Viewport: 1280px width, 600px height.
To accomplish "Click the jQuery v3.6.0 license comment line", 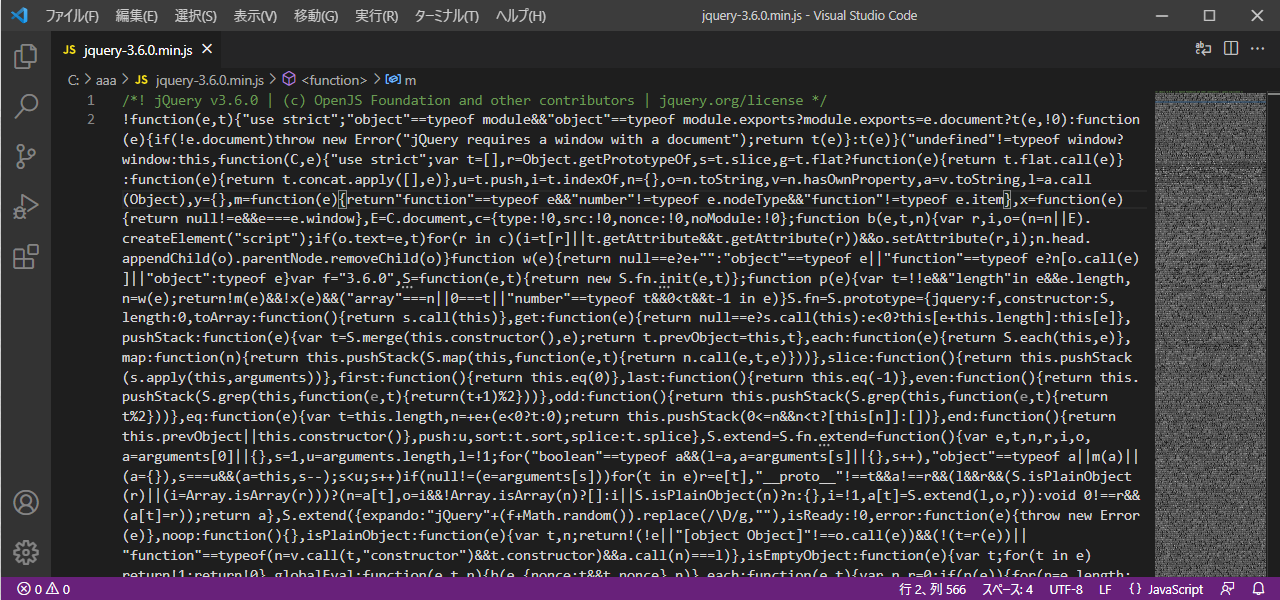I will click(474, 100).
